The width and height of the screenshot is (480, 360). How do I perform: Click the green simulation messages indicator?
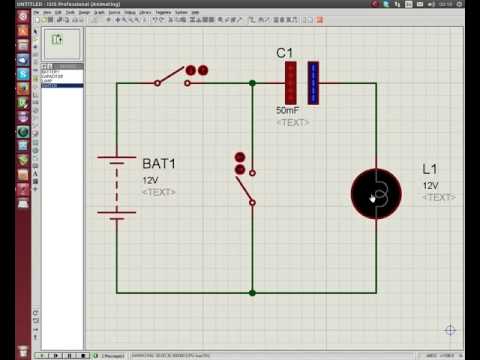pos(96,356)
